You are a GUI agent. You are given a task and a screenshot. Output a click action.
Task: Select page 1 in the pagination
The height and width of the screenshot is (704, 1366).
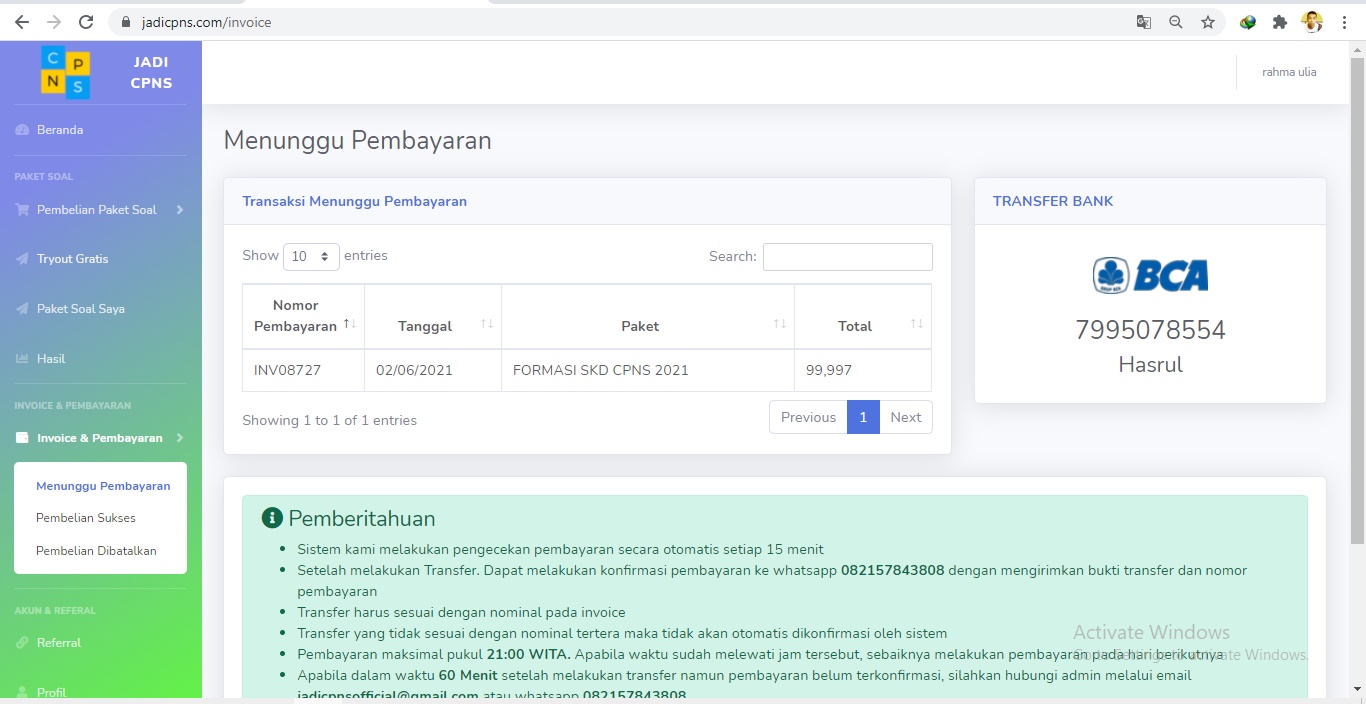(863, 417)
